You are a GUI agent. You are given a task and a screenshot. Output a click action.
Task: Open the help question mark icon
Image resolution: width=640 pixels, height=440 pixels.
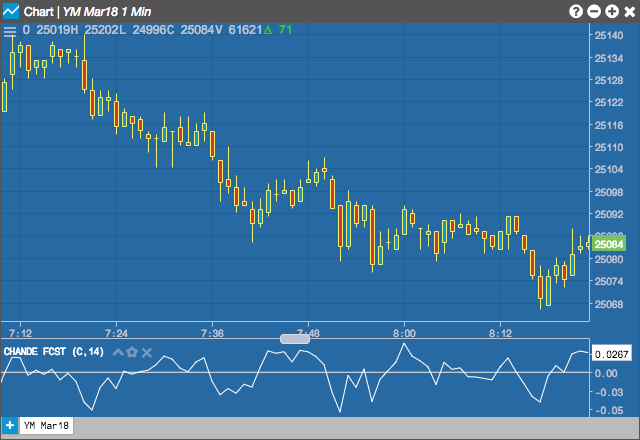point(576,11)
